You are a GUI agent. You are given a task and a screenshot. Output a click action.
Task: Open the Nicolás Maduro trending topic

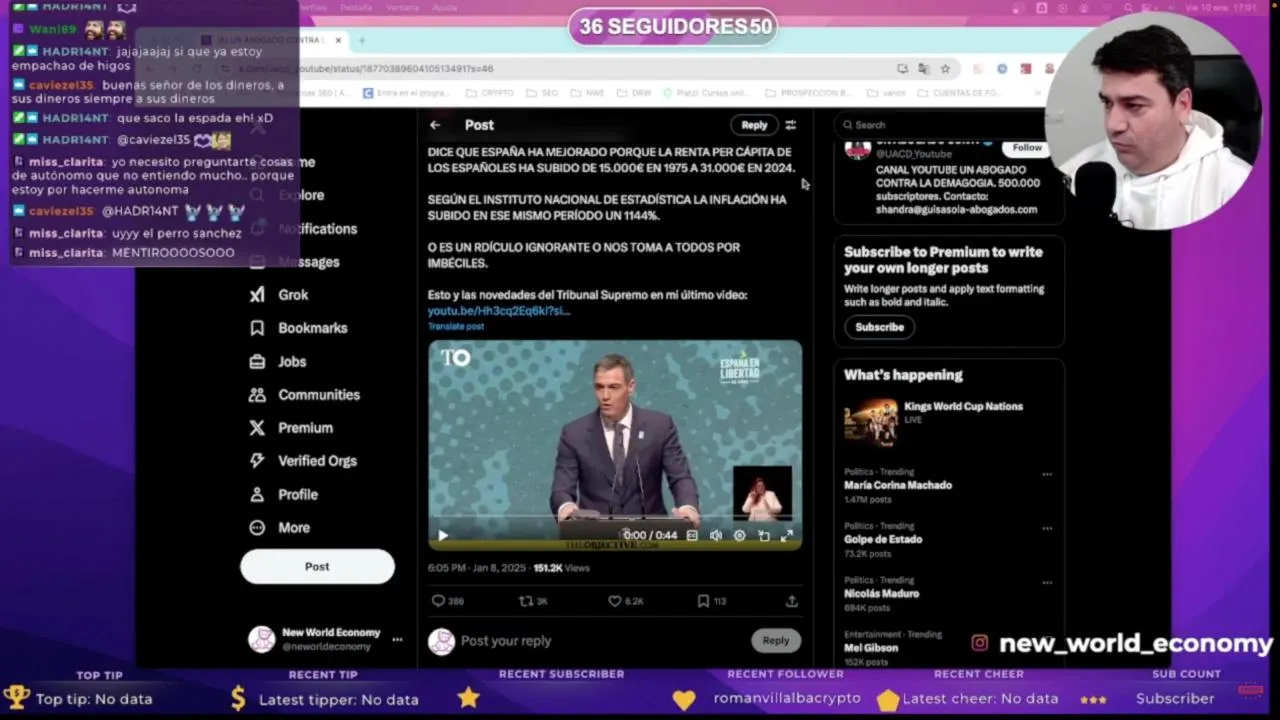881,593
